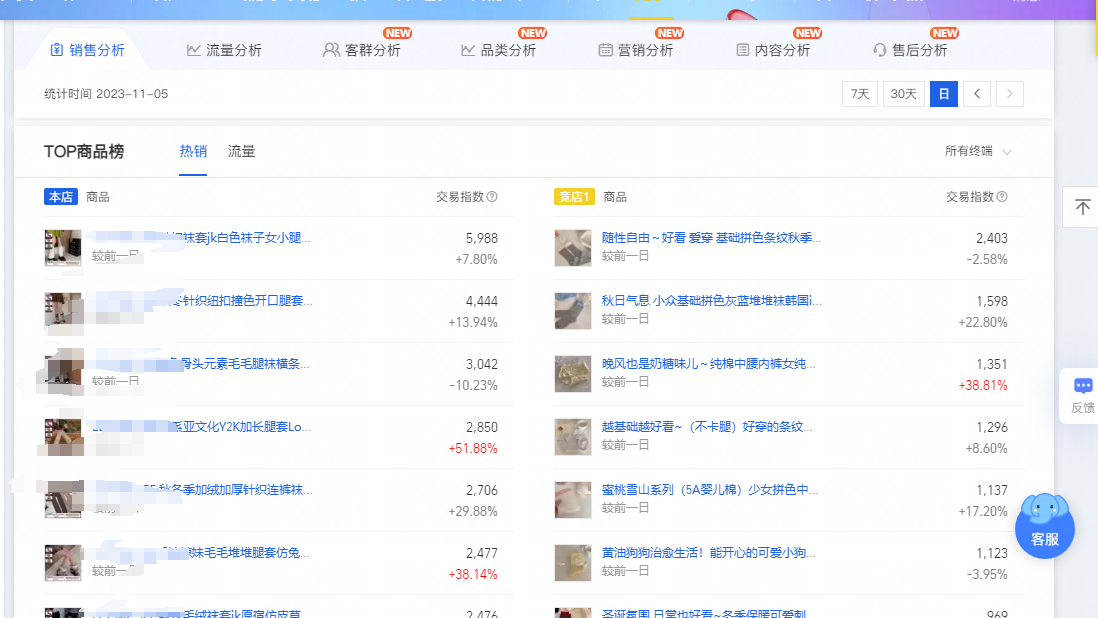Open competitor product 晚风也是奶糖味儿

708,364
